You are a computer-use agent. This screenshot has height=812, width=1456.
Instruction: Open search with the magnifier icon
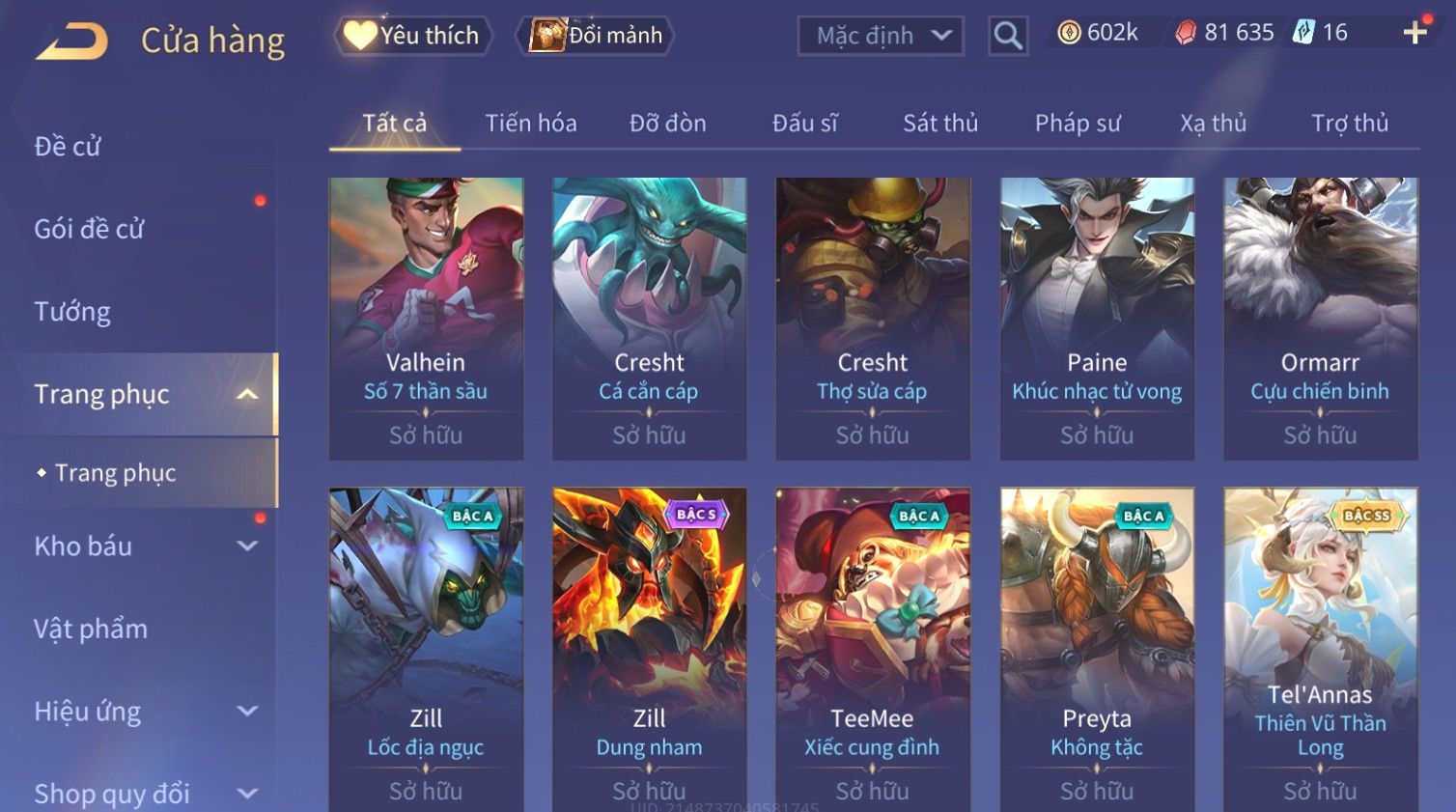click(1008, 36)
